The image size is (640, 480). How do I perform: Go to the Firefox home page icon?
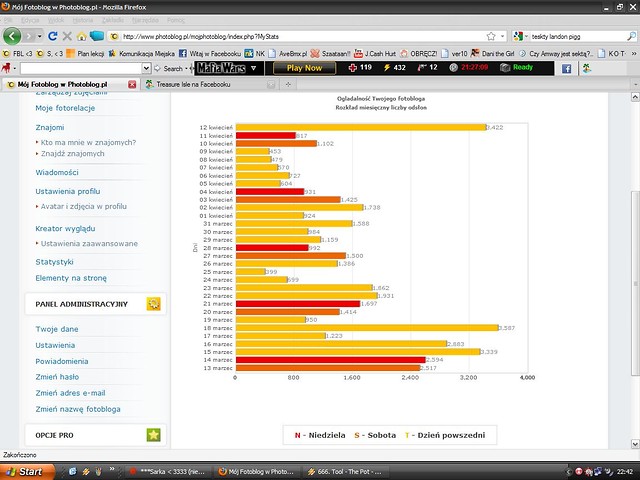(82, 36)
